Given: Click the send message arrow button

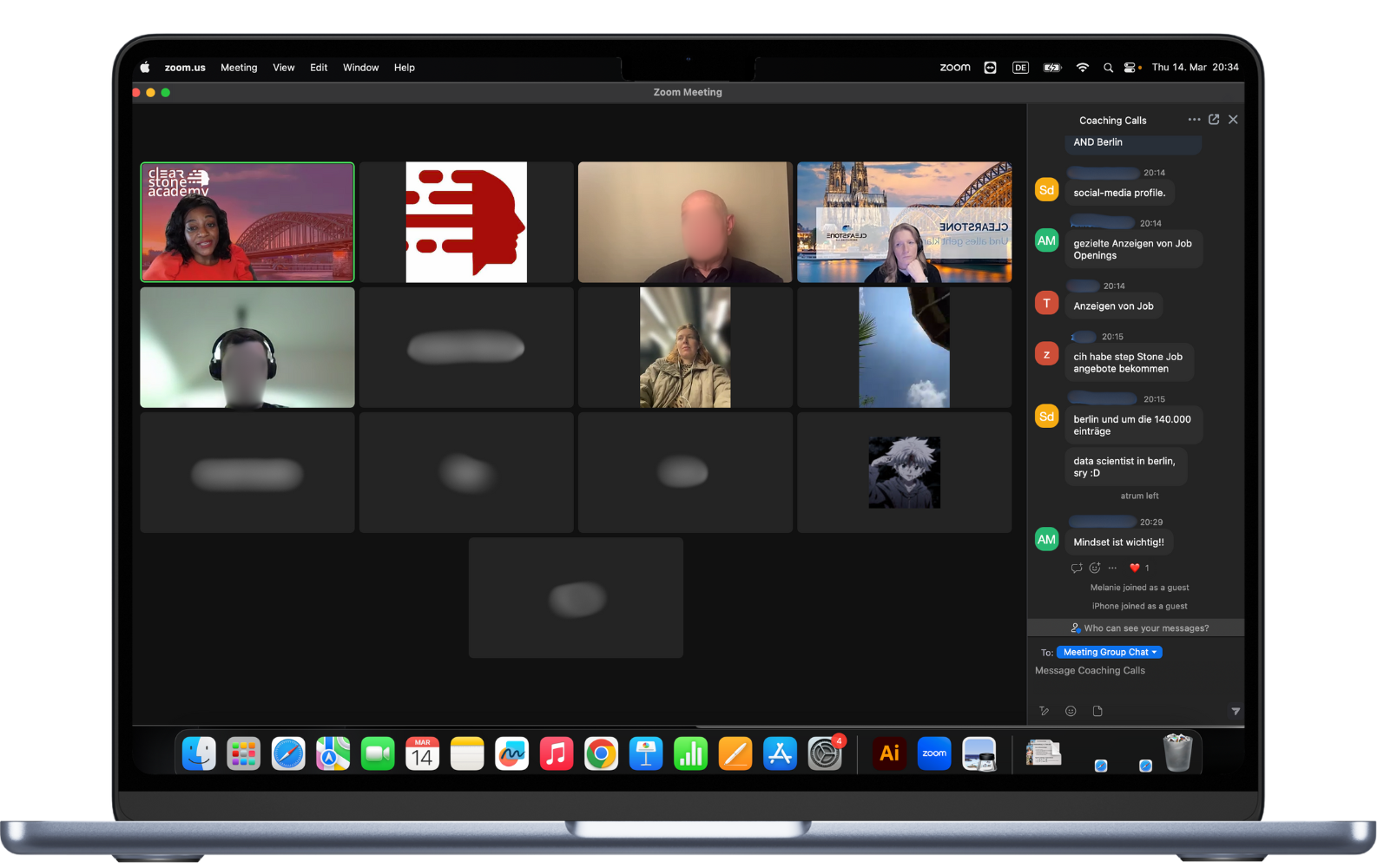Looking at the screenshot, I should [x=1236, y=711].
